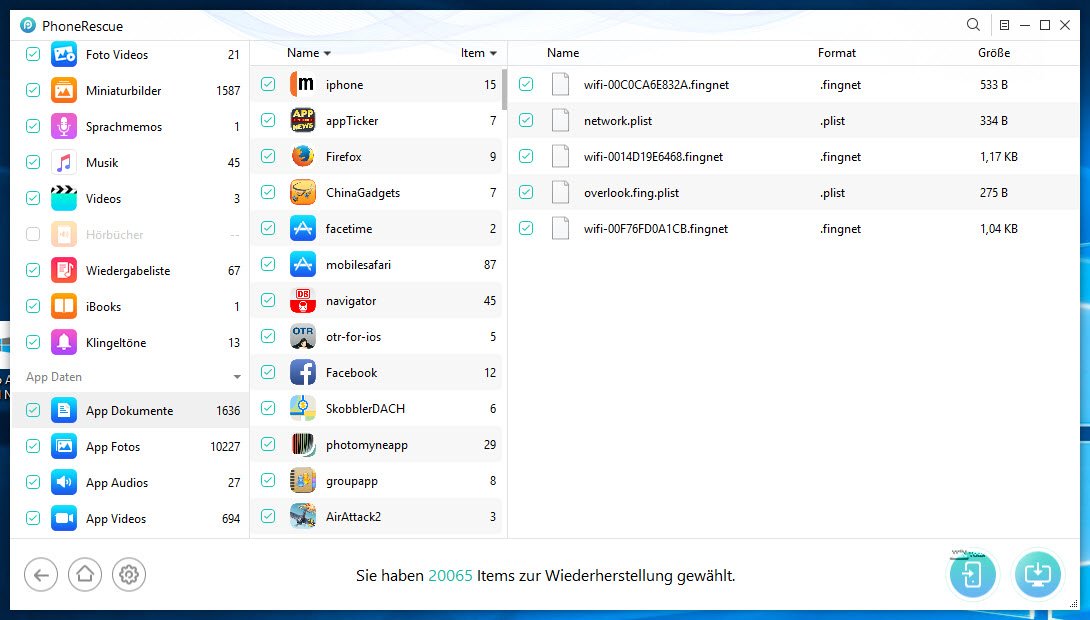Uncheck the iphone app checkbox
This screenshot has height=620, width=1090.
(x=268, y=84)
